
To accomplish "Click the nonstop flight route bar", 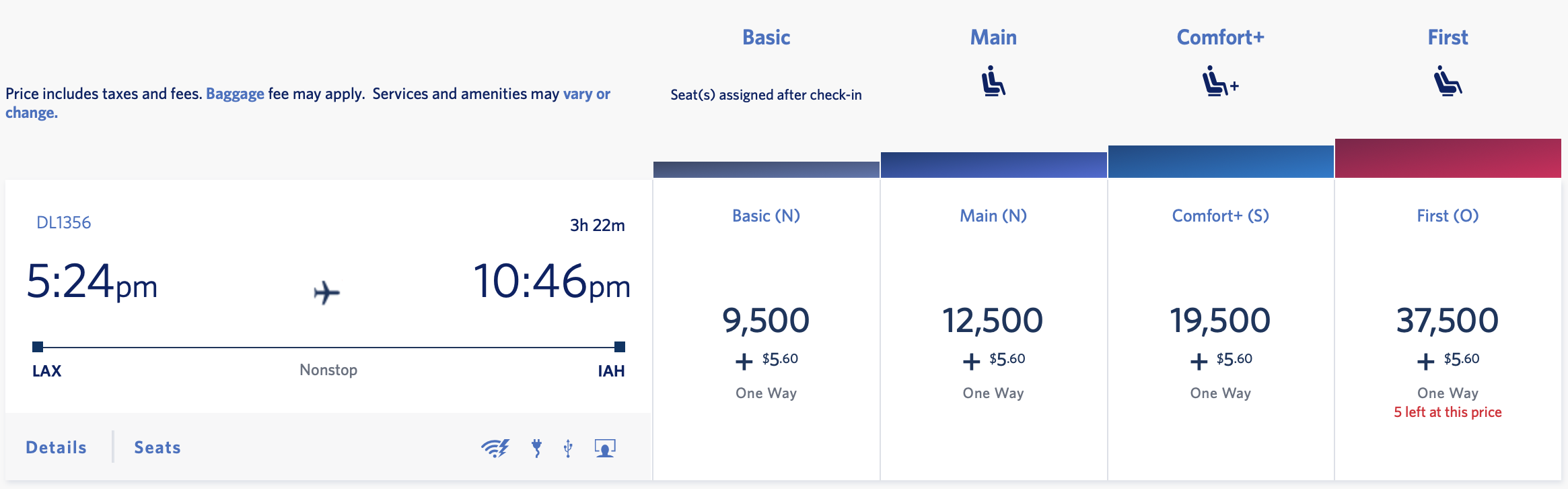I will (x=327, y=347).
